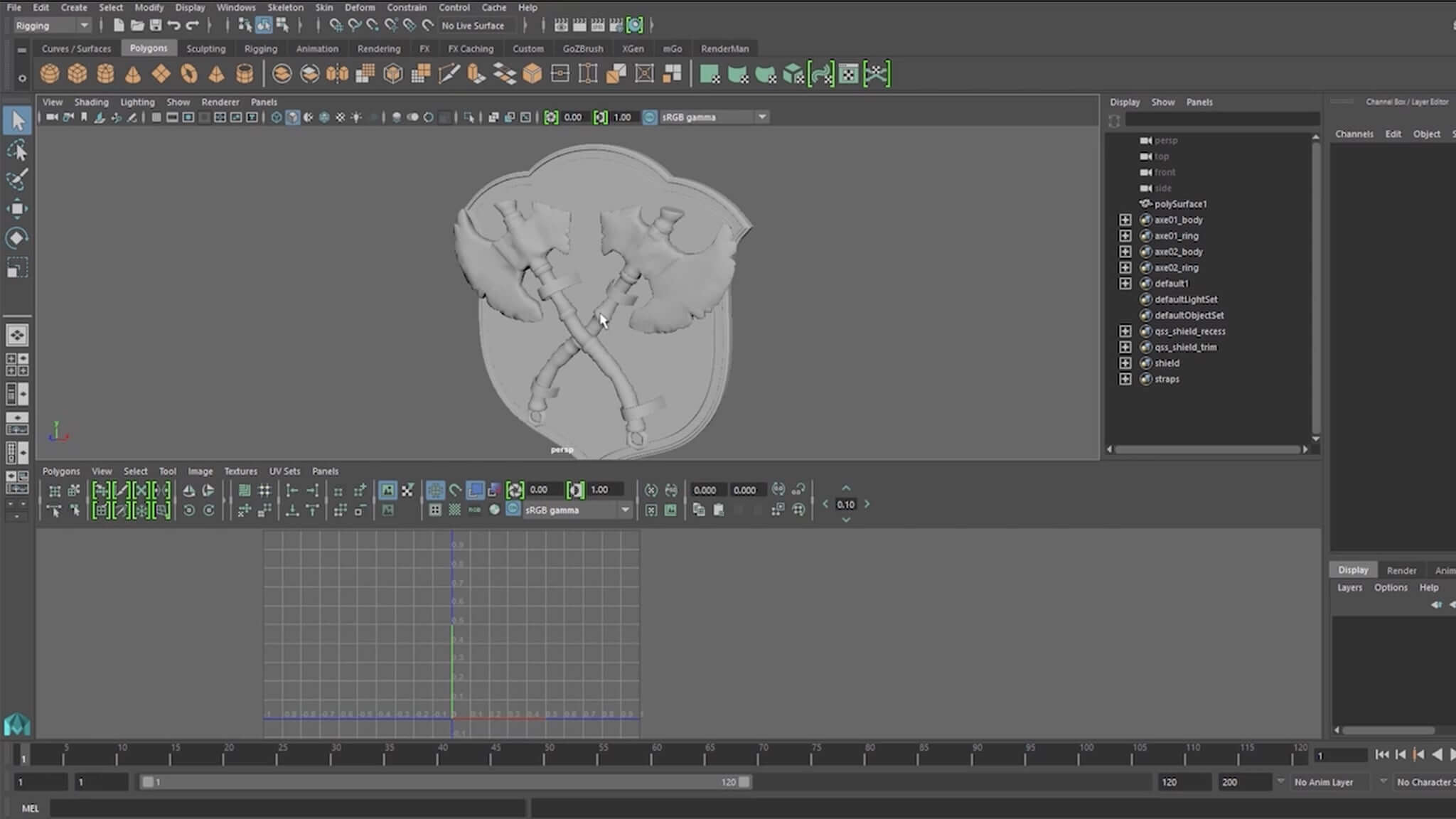Image resolution: width=1456 pixels, height=819 pixels.
Task: Expand the straps node in outliner
Action: pyautogui.click(x=1125, y=379)
